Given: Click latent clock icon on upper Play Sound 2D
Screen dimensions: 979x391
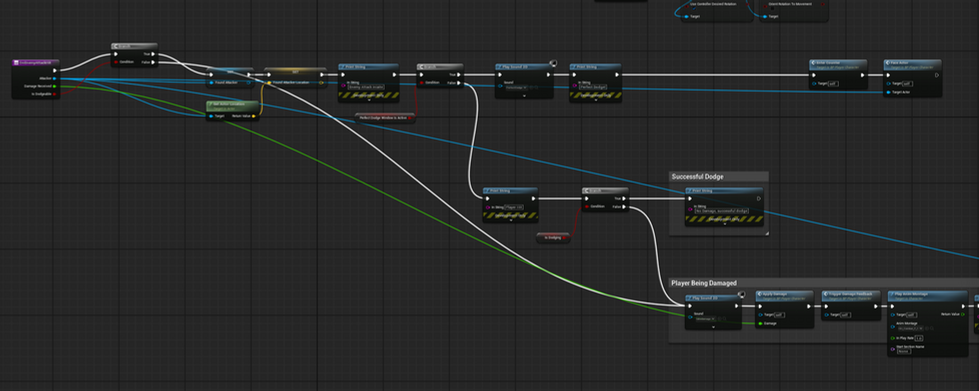Looking at the screenshot, I should [553, 63].
